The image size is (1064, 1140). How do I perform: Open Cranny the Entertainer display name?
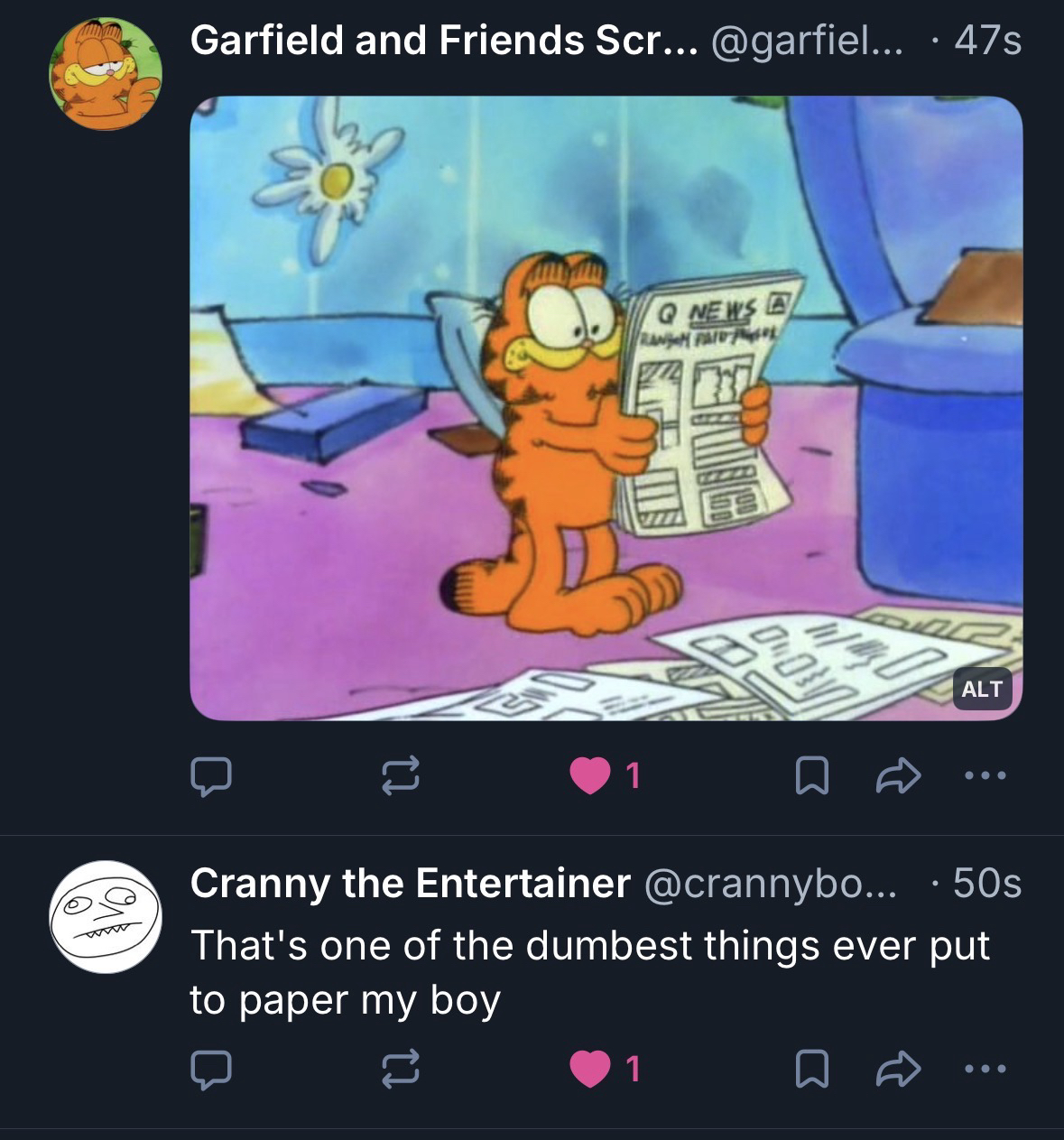point(410,883)
